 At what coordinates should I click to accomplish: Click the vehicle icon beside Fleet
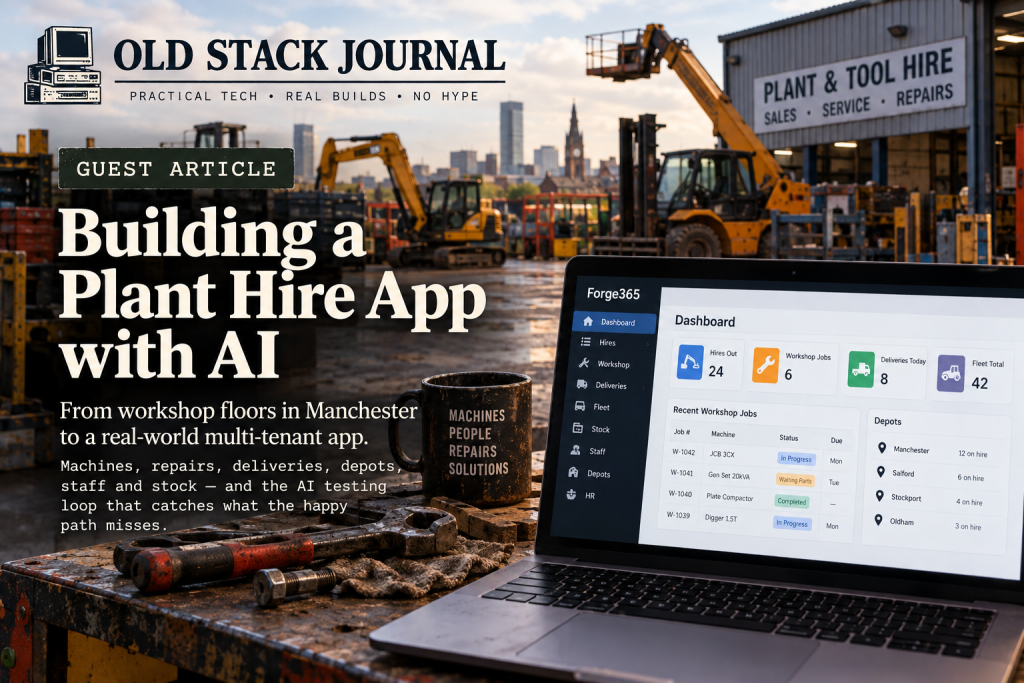pyautogui.click(x=580, y=406)
